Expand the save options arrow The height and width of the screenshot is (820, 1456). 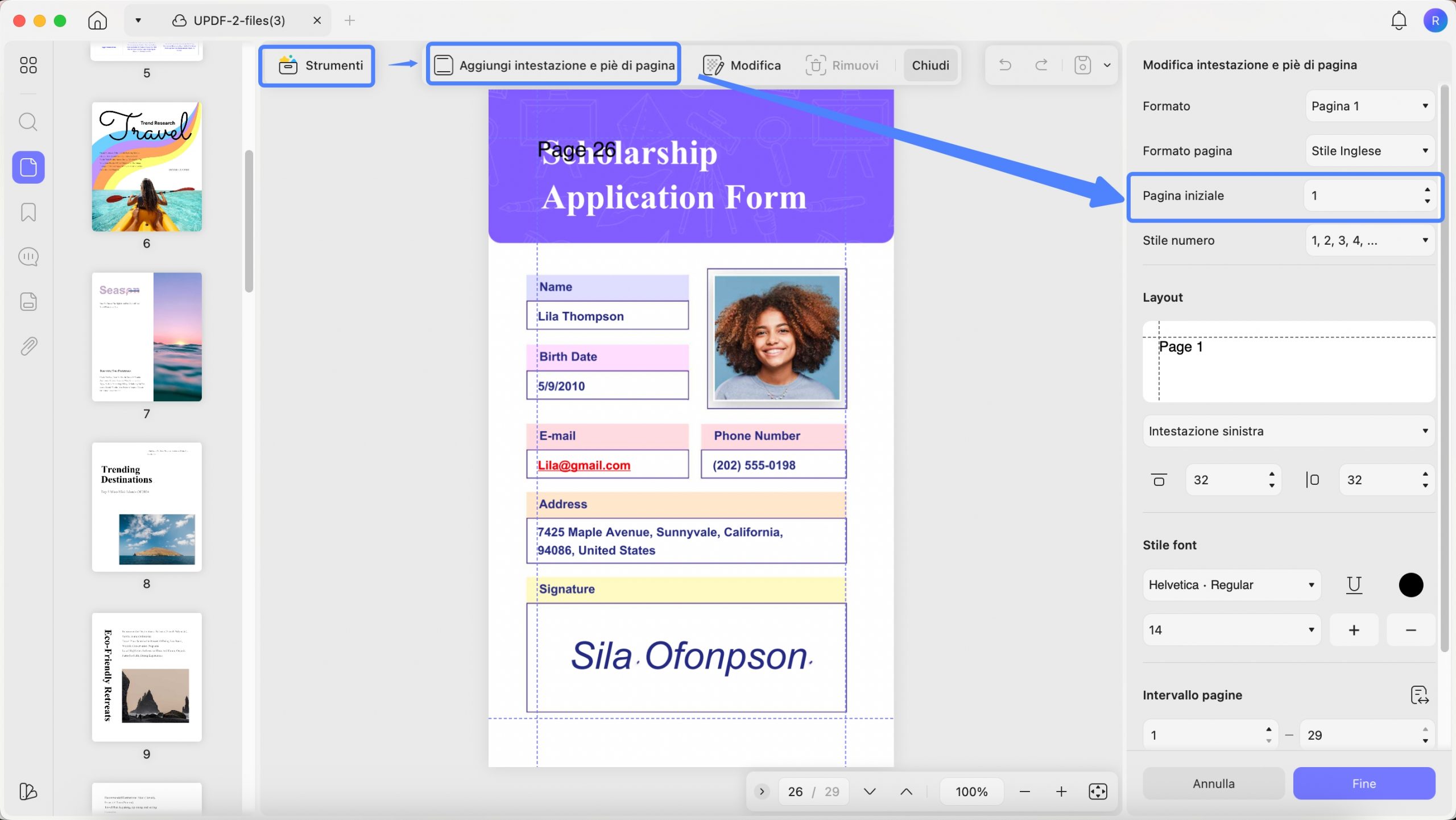tap(1107, 65)
